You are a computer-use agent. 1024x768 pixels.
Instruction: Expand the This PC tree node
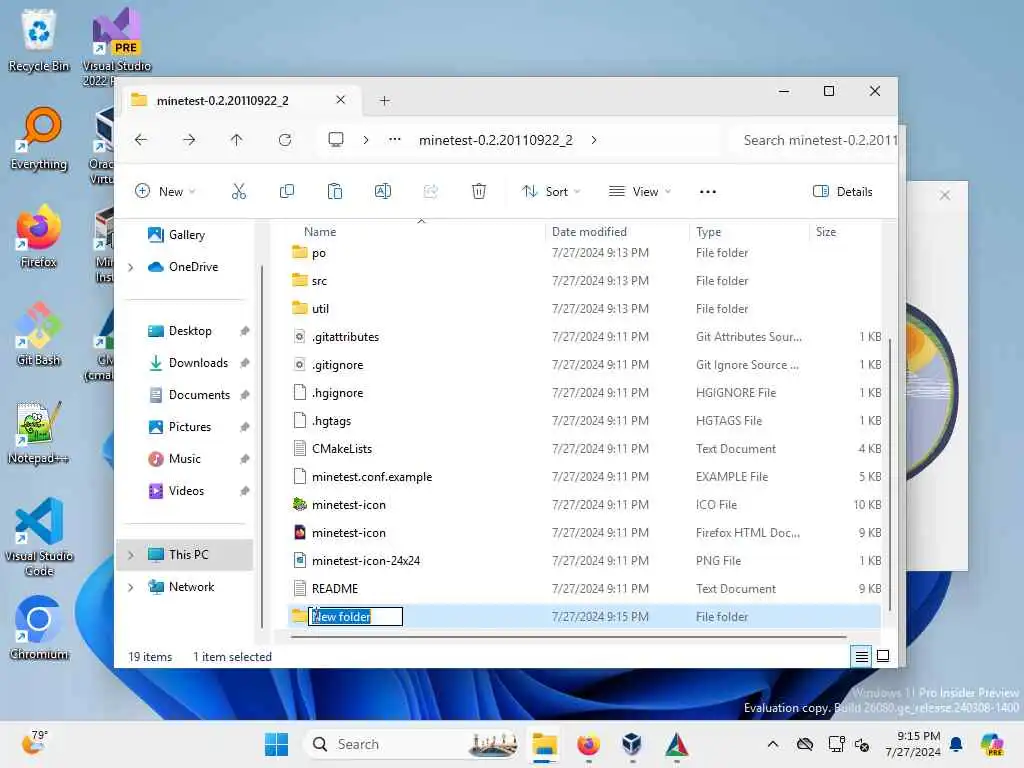click(131, 555)
